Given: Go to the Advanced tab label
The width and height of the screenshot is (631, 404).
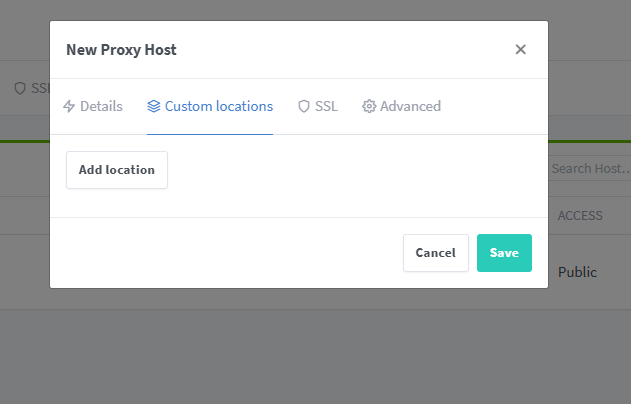Looking at the screenshot, I should click(x=410, y=106).
